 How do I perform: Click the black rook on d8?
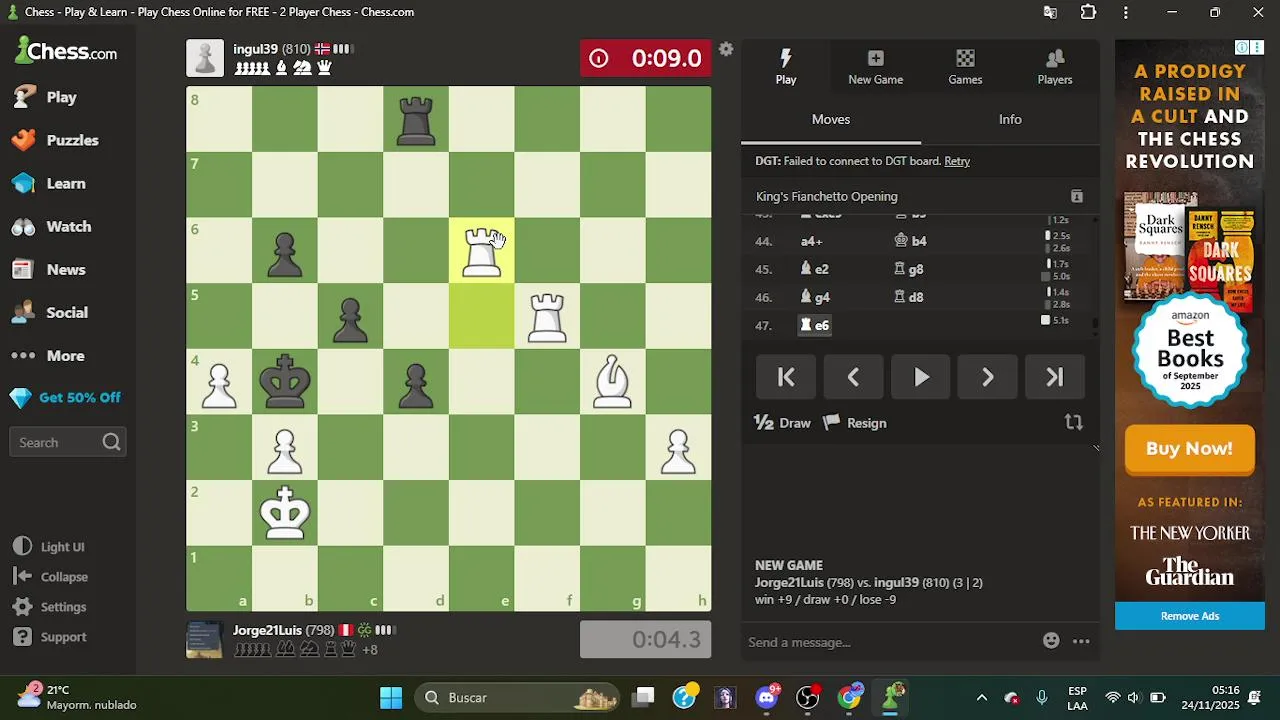click(416, 120)
